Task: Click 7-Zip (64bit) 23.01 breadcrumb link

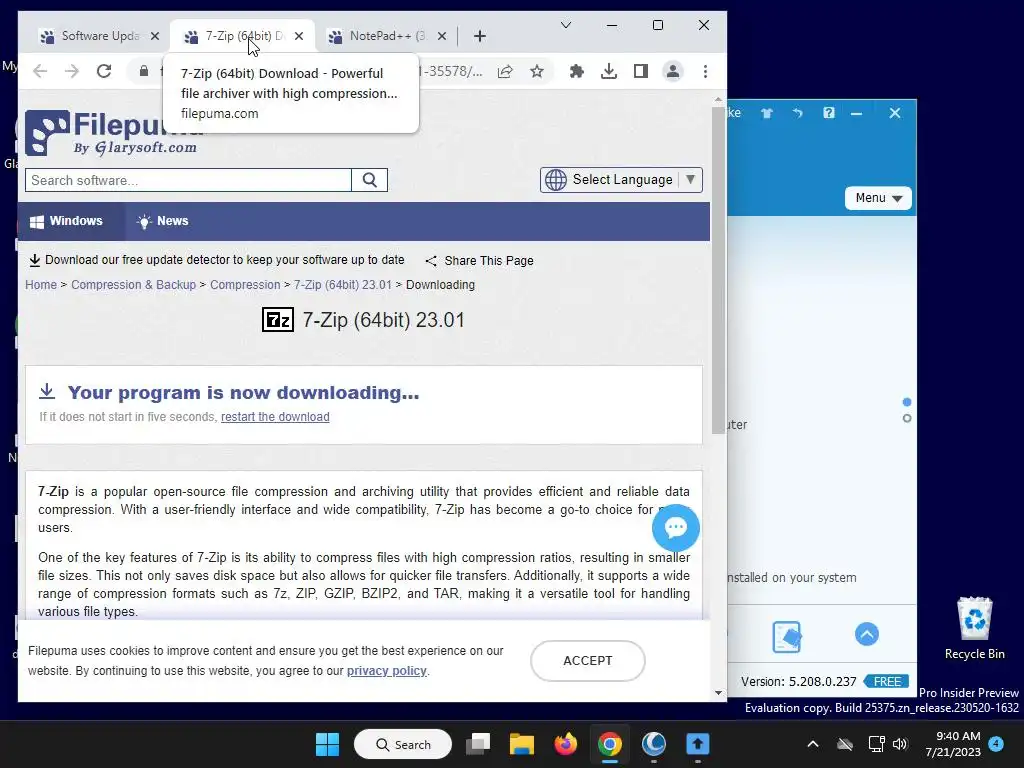Action: tap(342, 285)
